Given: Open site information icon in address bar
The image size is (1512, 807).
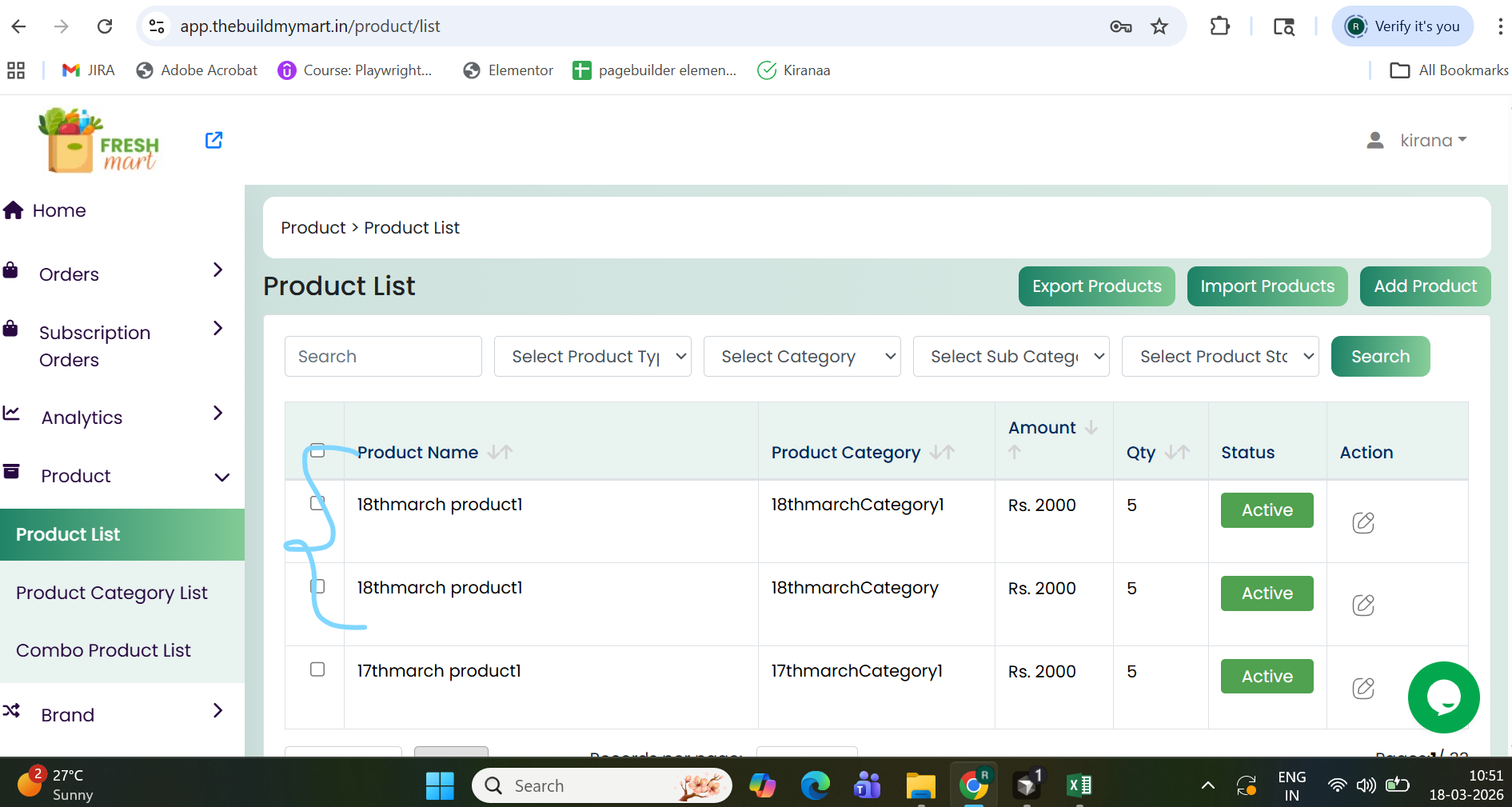Looking at the screenshot, I should coord(157,26).
